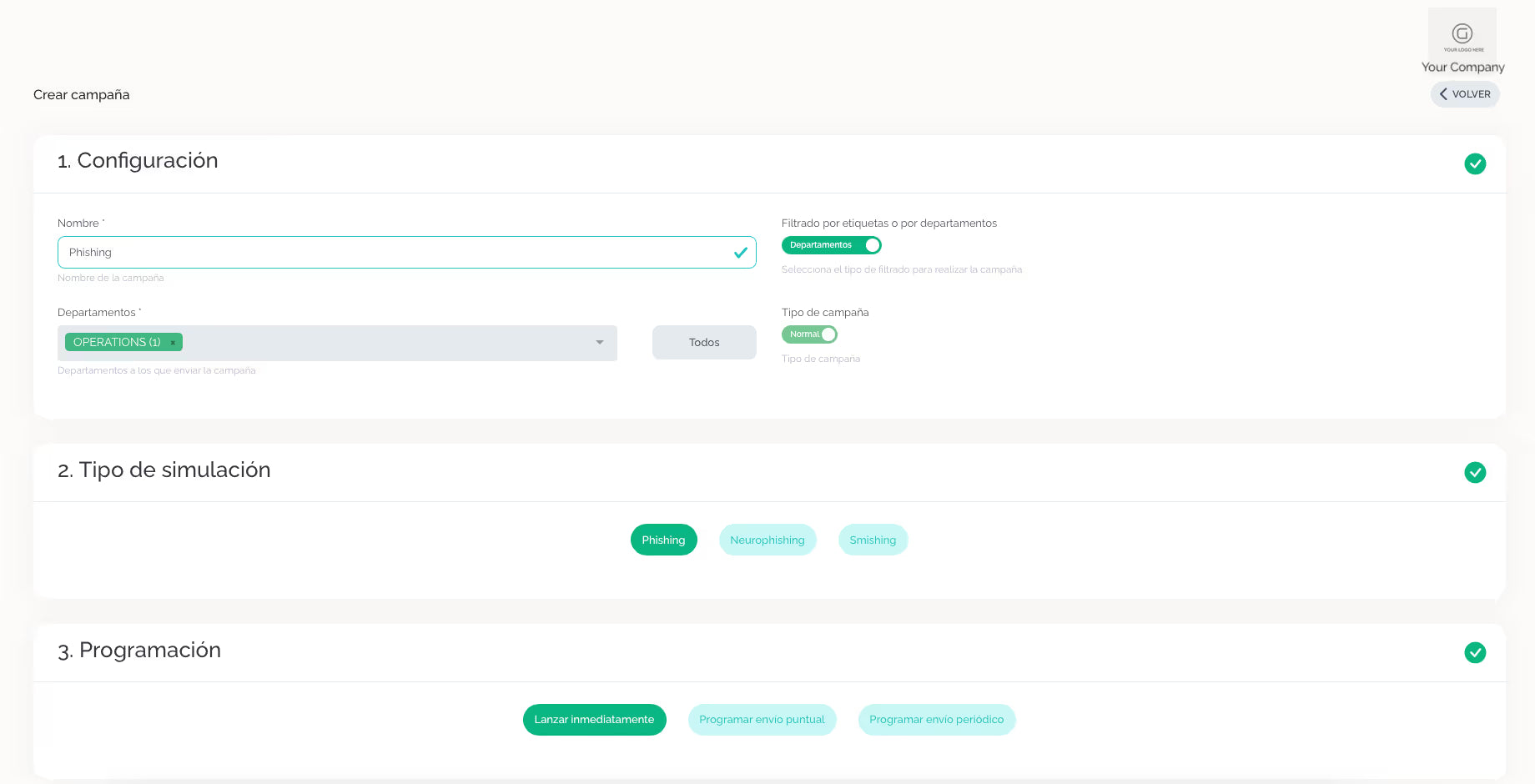The image size is (1535, 784).
Task: Click the validation tick in Nombre field
Action: click(x=740, y=253)
